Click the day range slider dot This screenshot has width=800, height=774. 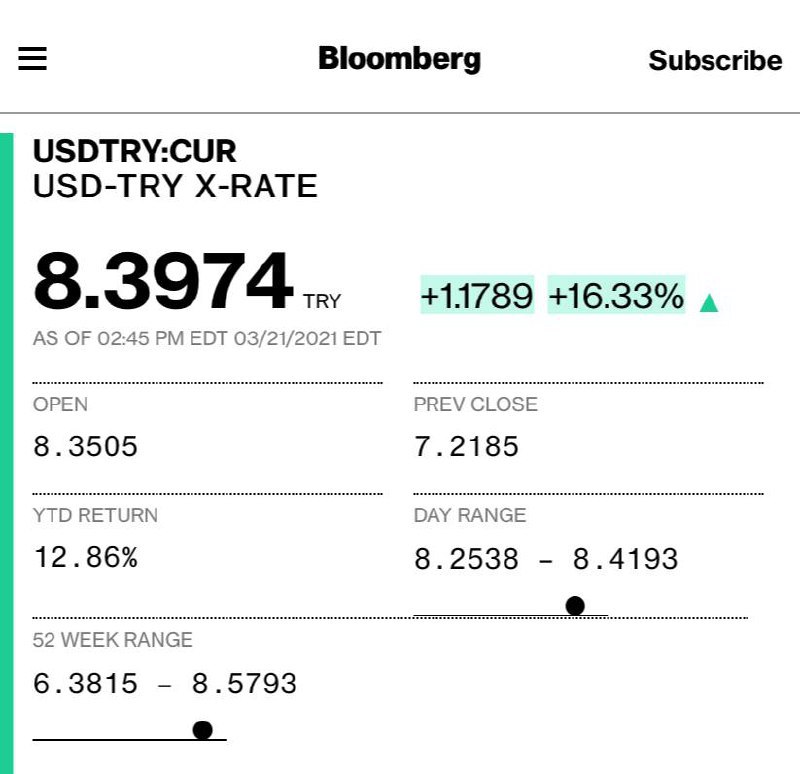pyautogui.click(x=575, y=606)
